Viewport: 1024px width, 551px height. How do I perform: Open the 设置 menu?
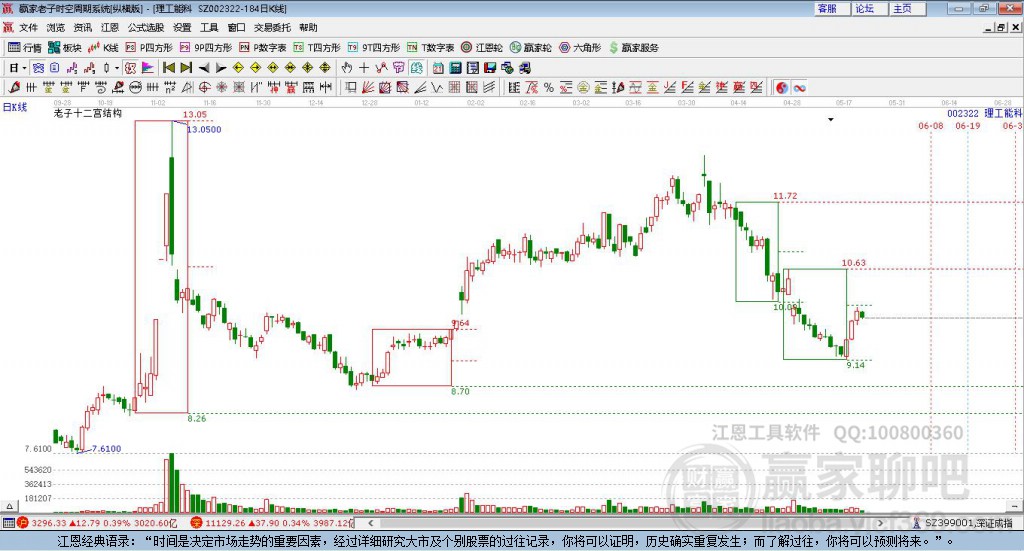tap(182, 27)
